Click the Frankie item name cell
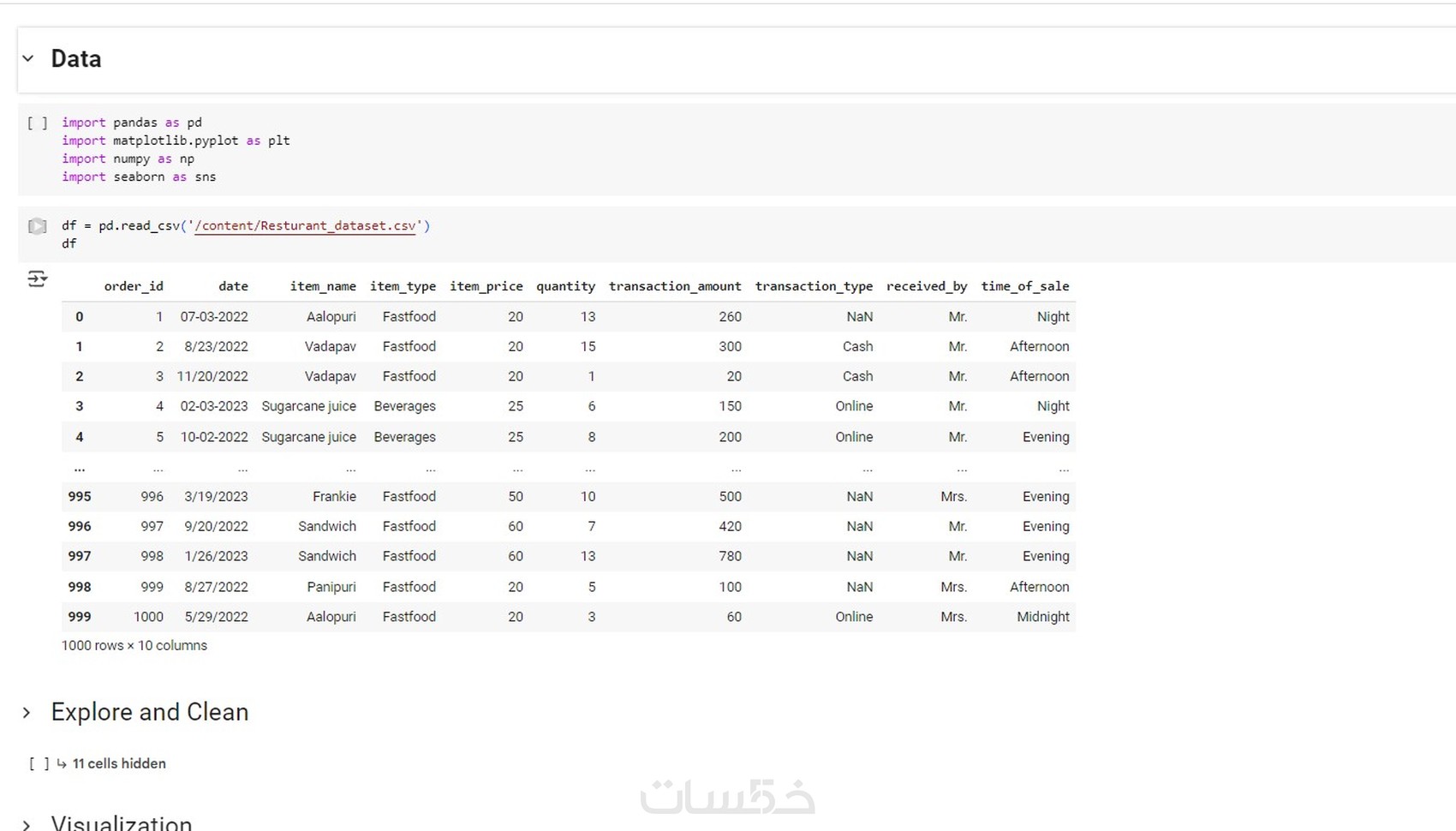The height and width of the screenshot is (831, 1456). [334, 497]
